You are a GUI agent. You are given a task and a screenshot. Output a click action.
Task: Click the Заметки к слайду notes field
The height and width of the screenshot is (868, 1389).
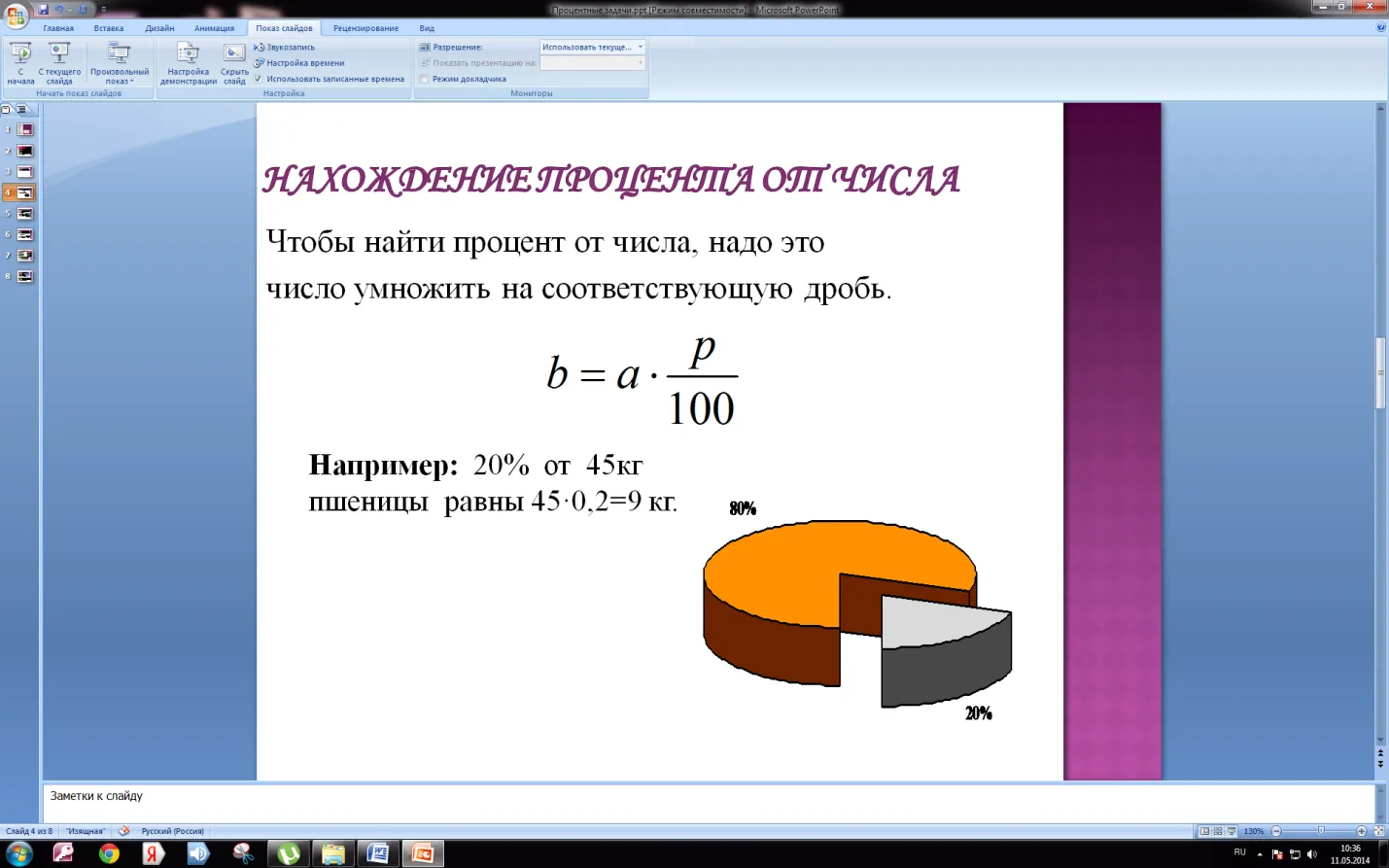click(708, 803)
